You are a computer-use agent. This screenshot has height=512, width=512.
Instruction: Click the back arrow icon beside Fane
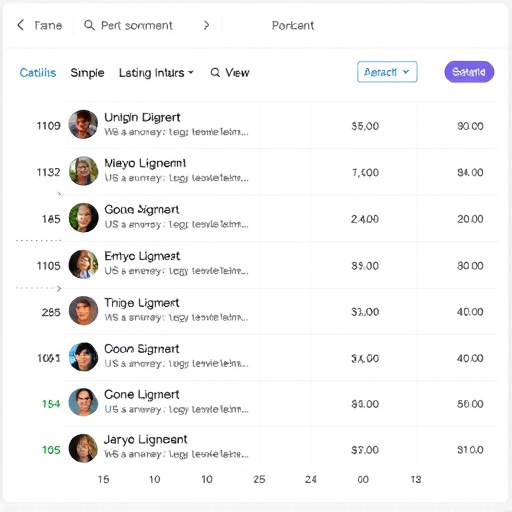click(21, 25)
